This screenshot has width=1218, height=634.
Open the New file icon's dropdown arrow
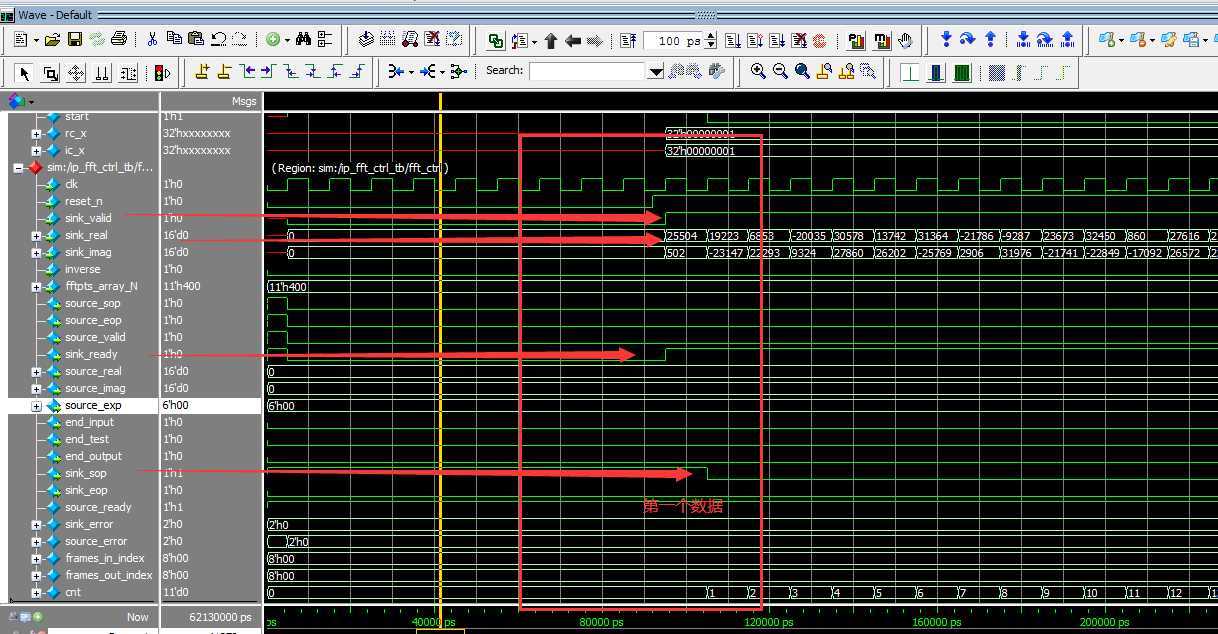click(35, 40)
